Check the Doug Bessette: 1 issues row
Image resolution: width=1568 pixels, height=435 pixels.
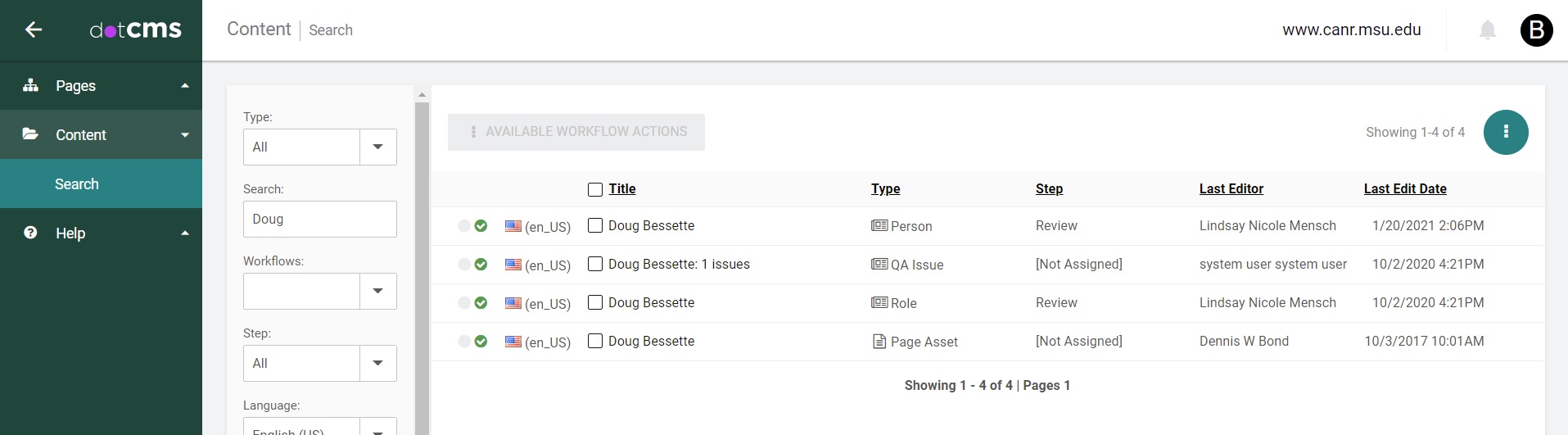[x=595, y=265]
